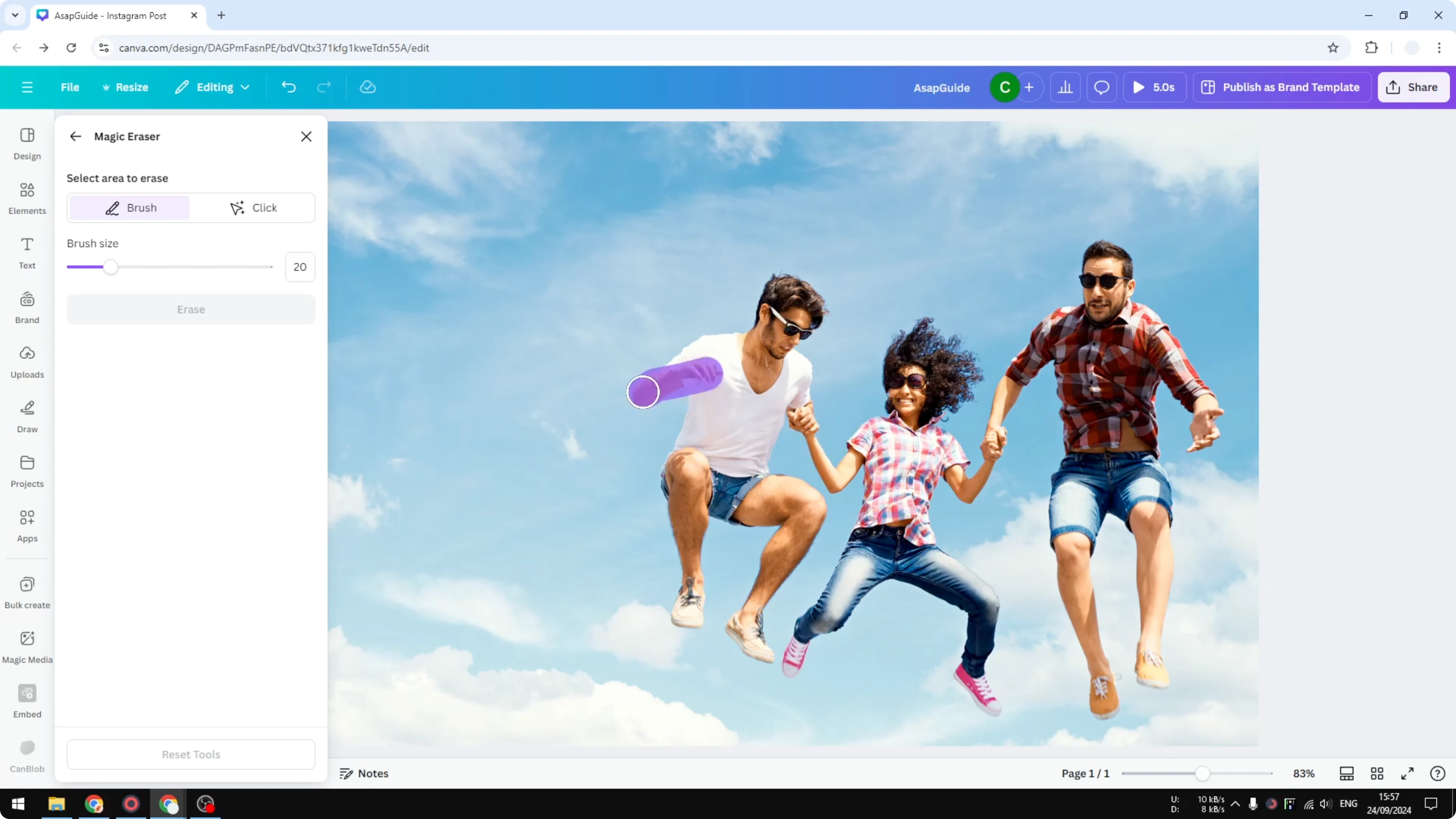
Task: Open the Text panel
Action: [x=27, y=253]
